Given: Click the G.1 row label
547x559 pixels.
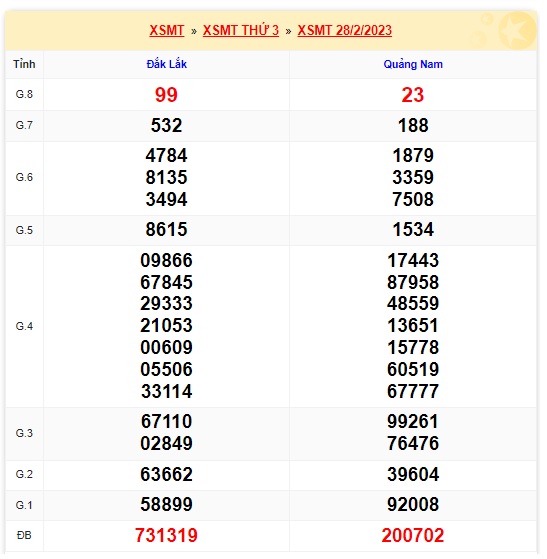Looking at the screenshot, I should tap(24, 505).
